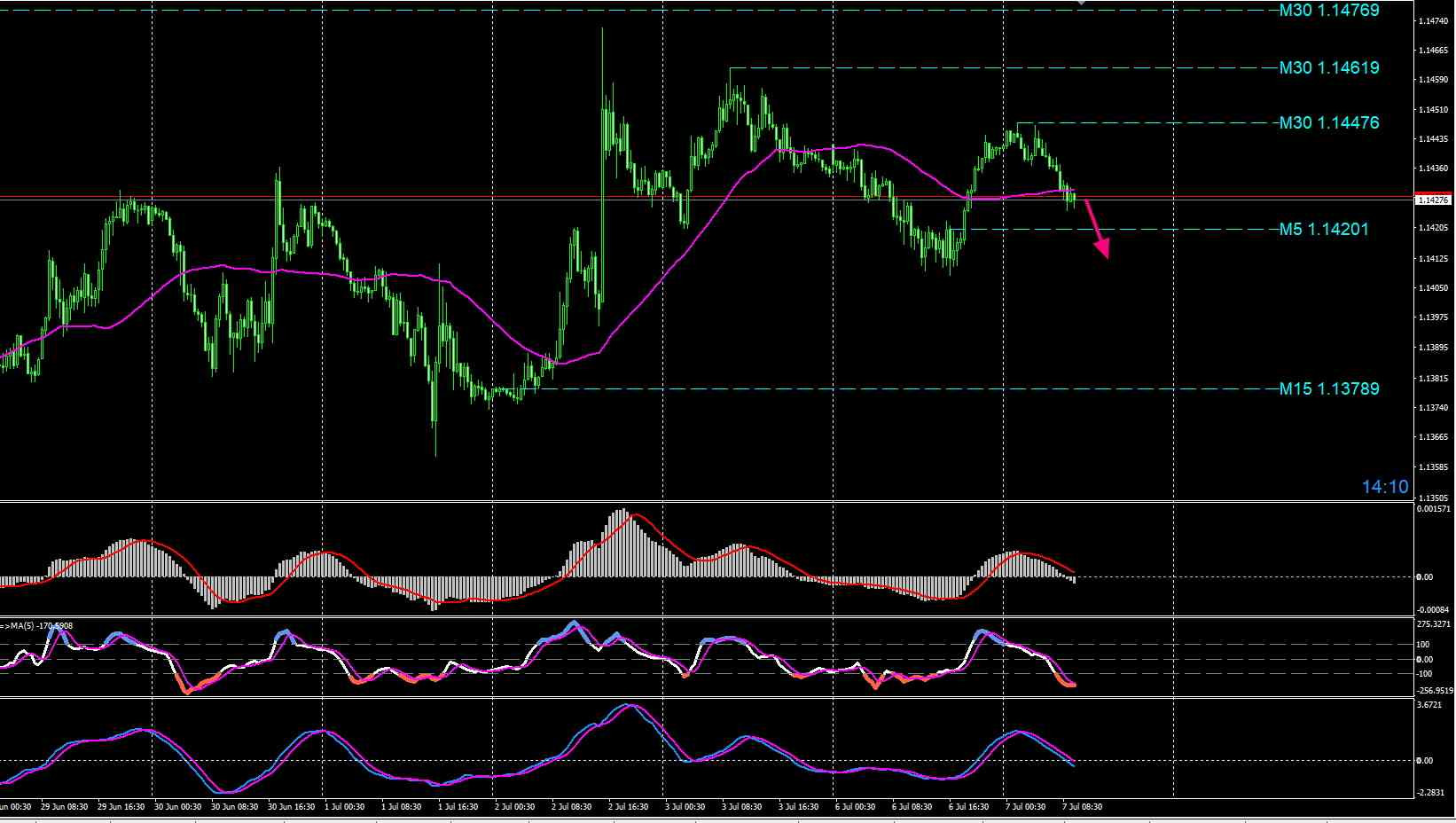Click the 14:10 candle timer text

pyautogui.click(x=1385, y=487)
